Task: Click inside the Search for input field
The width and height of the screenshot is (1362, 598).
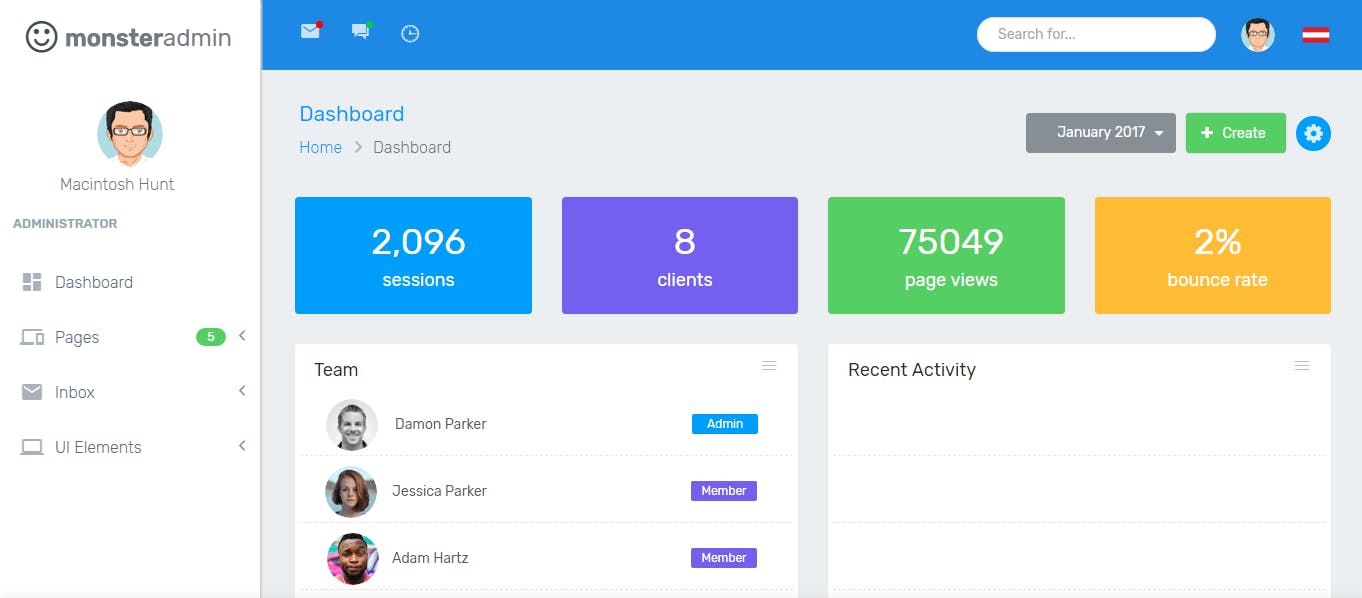Action: 1095,34
